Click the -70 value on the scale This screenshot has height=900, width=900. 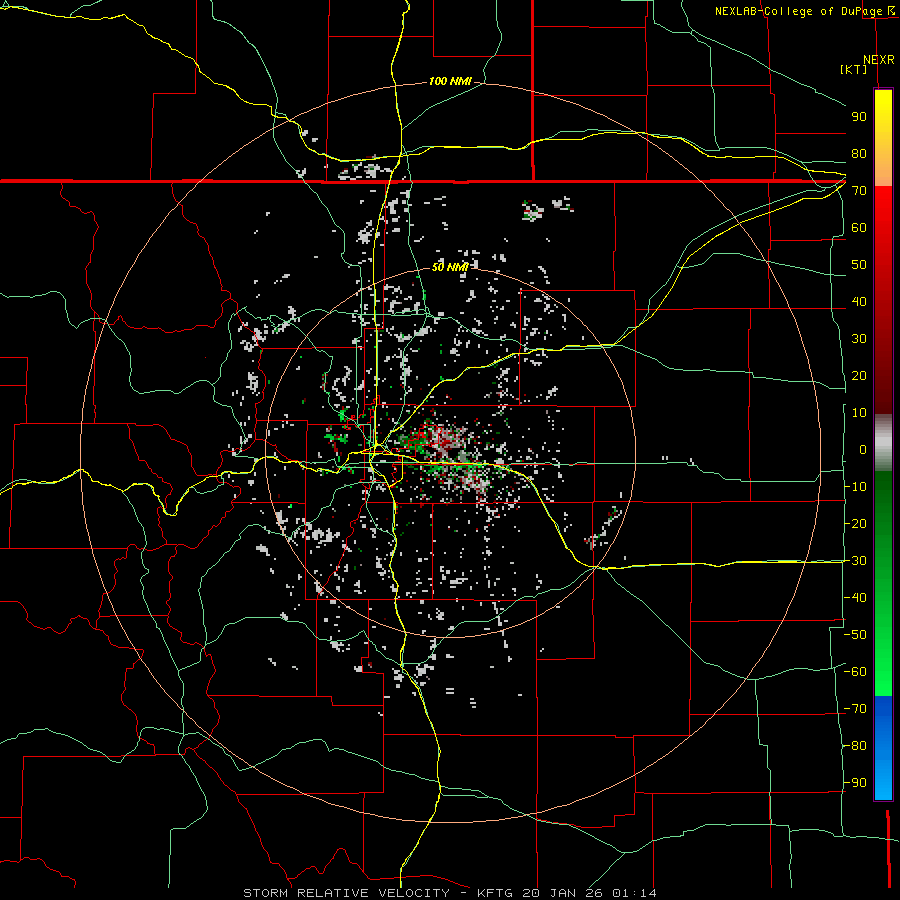855,709
